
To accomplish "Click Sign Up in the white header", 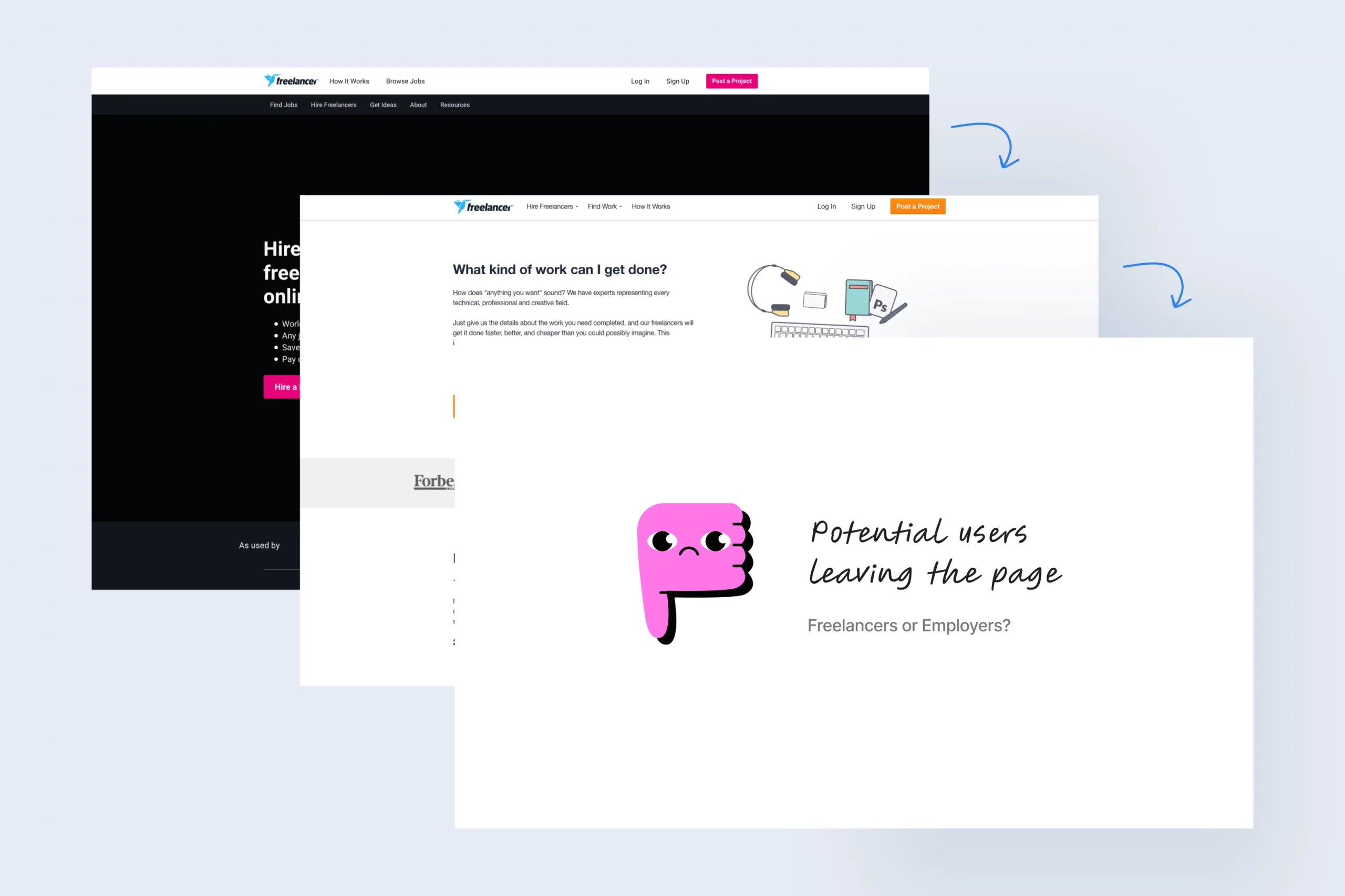I will click(x=863, y=207).
